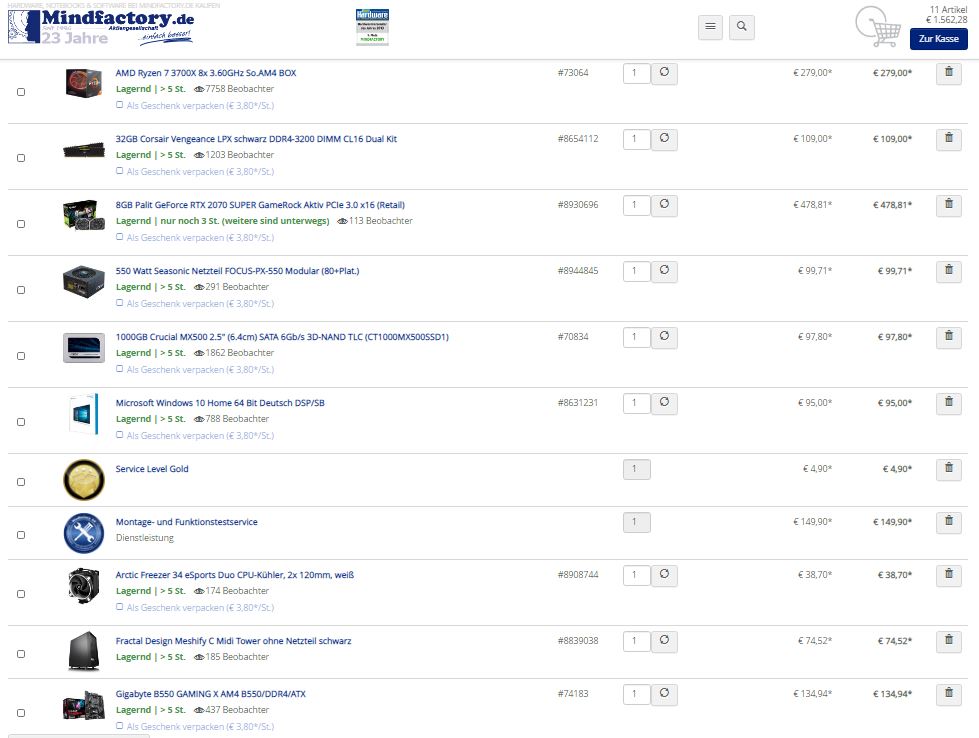Delete Gigabyte B550 GAMING X with trash icon

949,694
